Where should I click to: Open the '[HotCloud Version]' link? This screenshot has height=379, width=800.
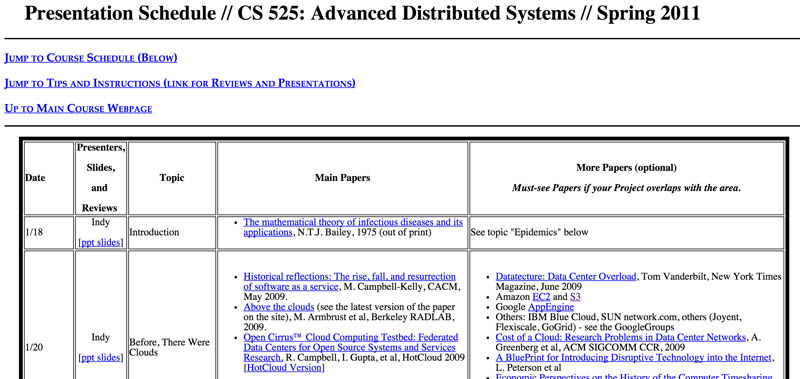pyautogui.click(x=284, y=368)
